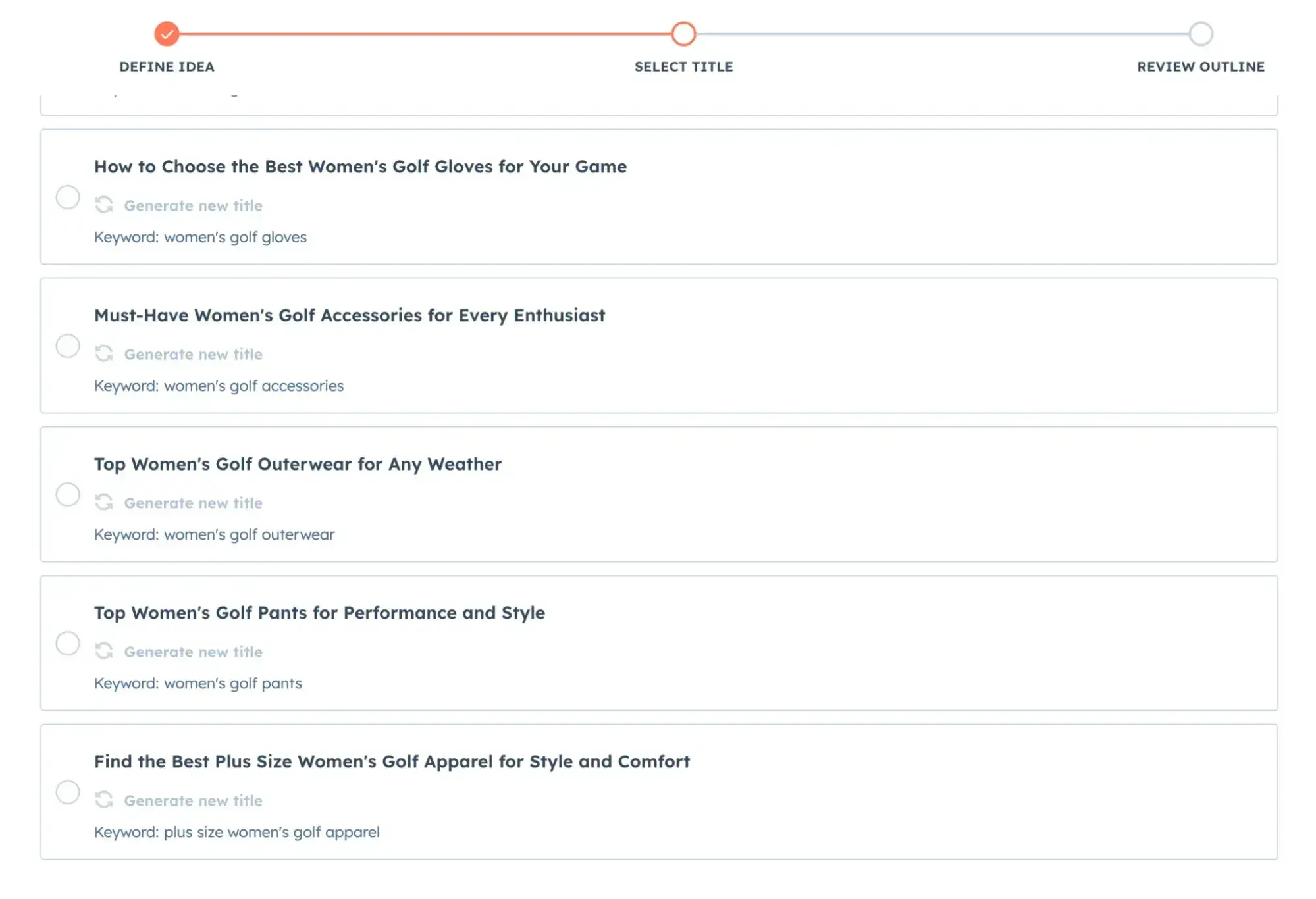Viewport: 1316px width, 899px height.
Task: Generate new title for golf gloves
Action: tap(193, 205)
